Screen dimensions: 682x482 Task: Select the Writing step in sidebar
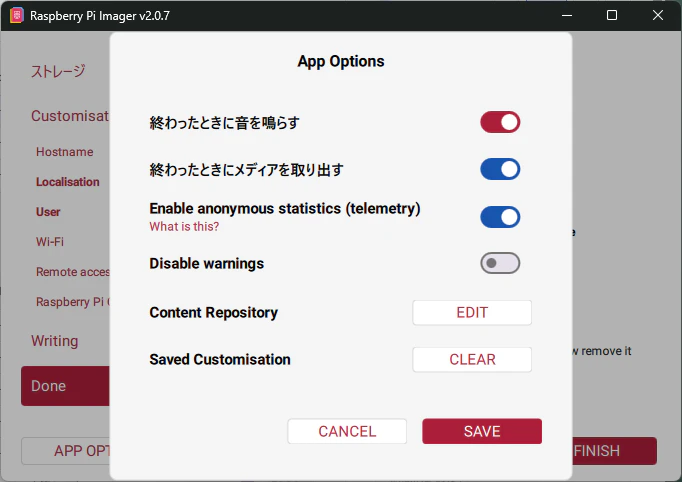(x=54, y=341)
